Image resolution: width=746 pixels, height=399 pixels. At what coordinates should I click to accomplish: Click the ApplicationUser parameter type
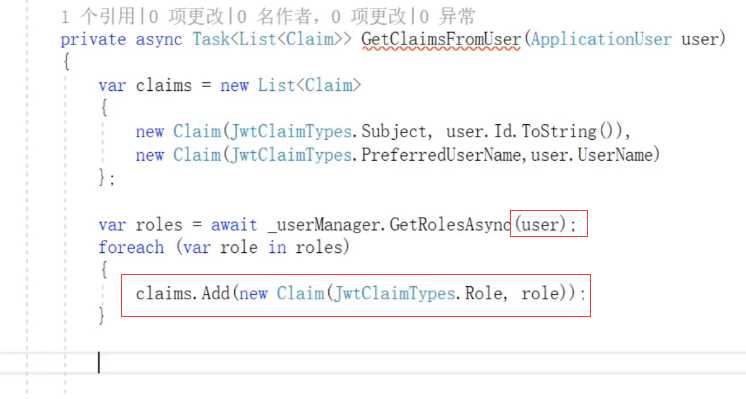[601, 39]
